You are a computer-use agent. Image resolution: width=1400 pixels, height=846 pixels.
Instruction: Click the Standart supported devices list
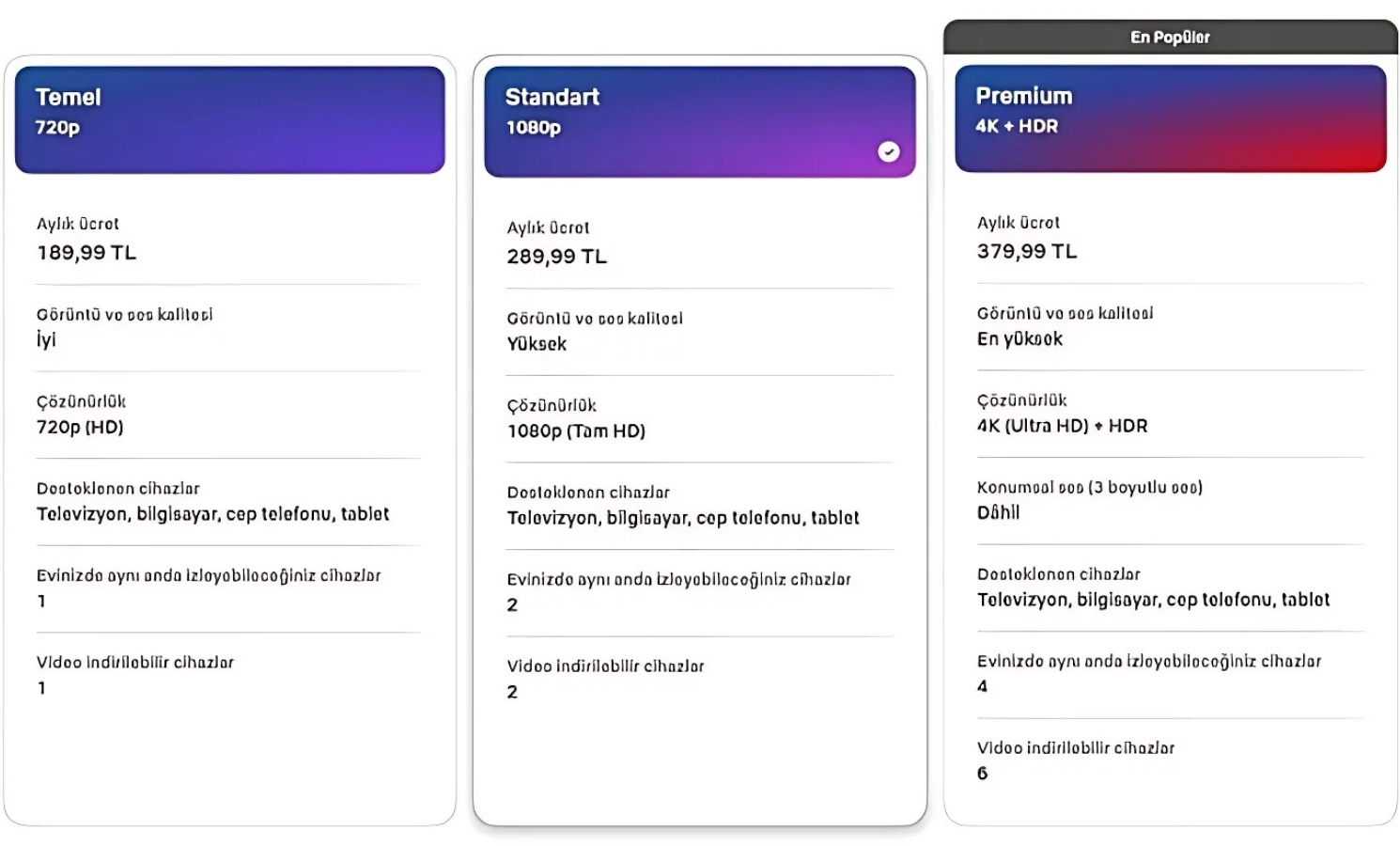click(683, 518)
